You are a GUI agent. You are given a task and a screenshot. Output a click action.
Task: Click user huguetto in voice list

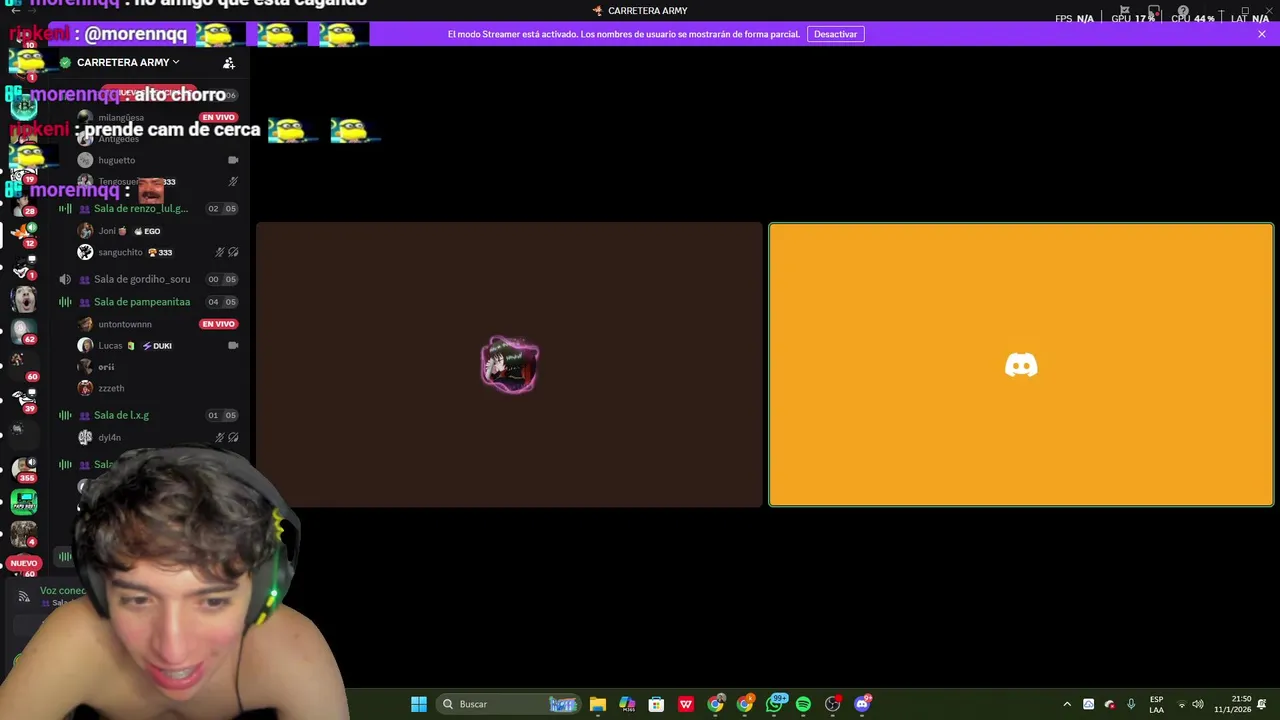[x=116, y=160]
